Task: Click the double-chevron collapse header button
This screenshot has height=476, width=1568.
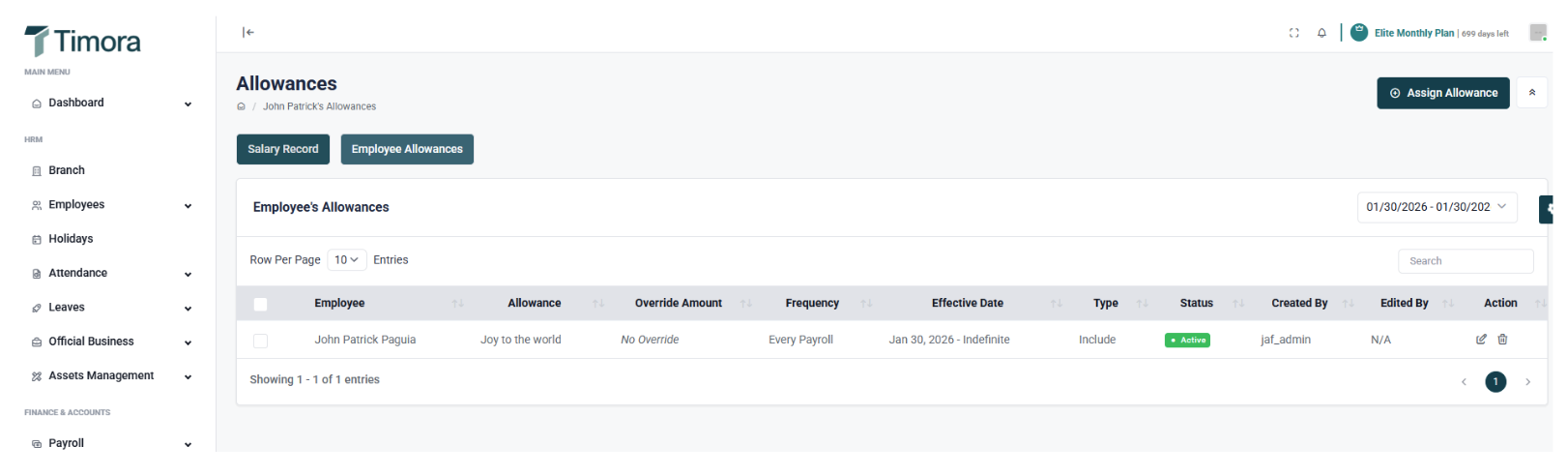Action: pyautogui.click(x=1531, y=93)
